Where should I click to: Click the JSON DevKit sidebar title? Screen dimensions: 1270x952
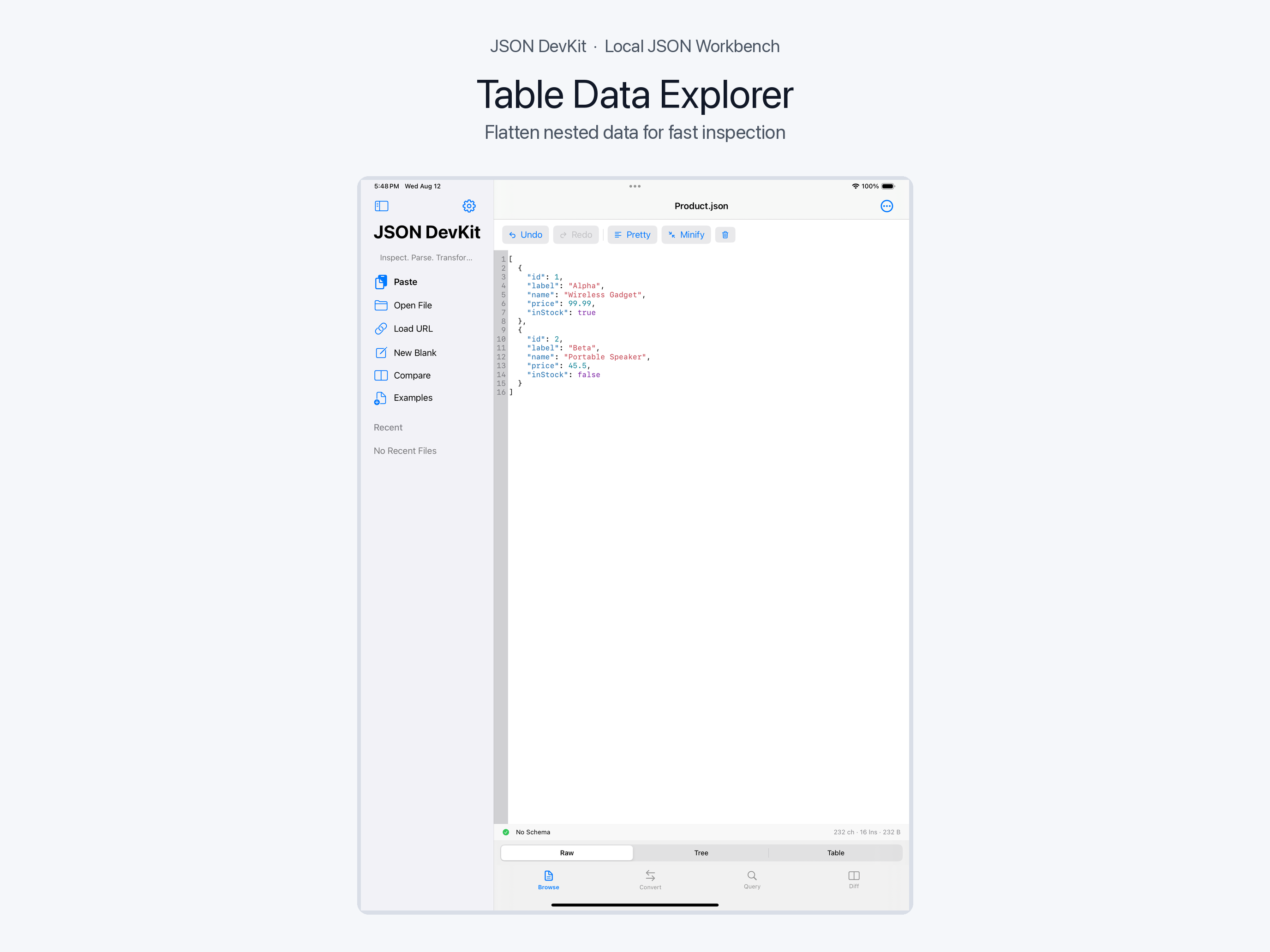pyautogui.click(x=426, y=232)
